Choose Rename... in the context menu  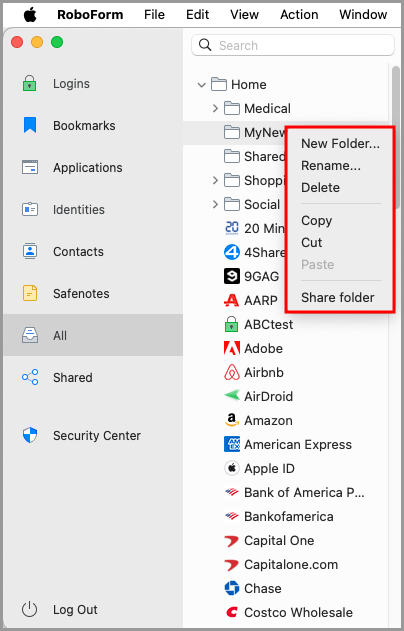point(331,165)
